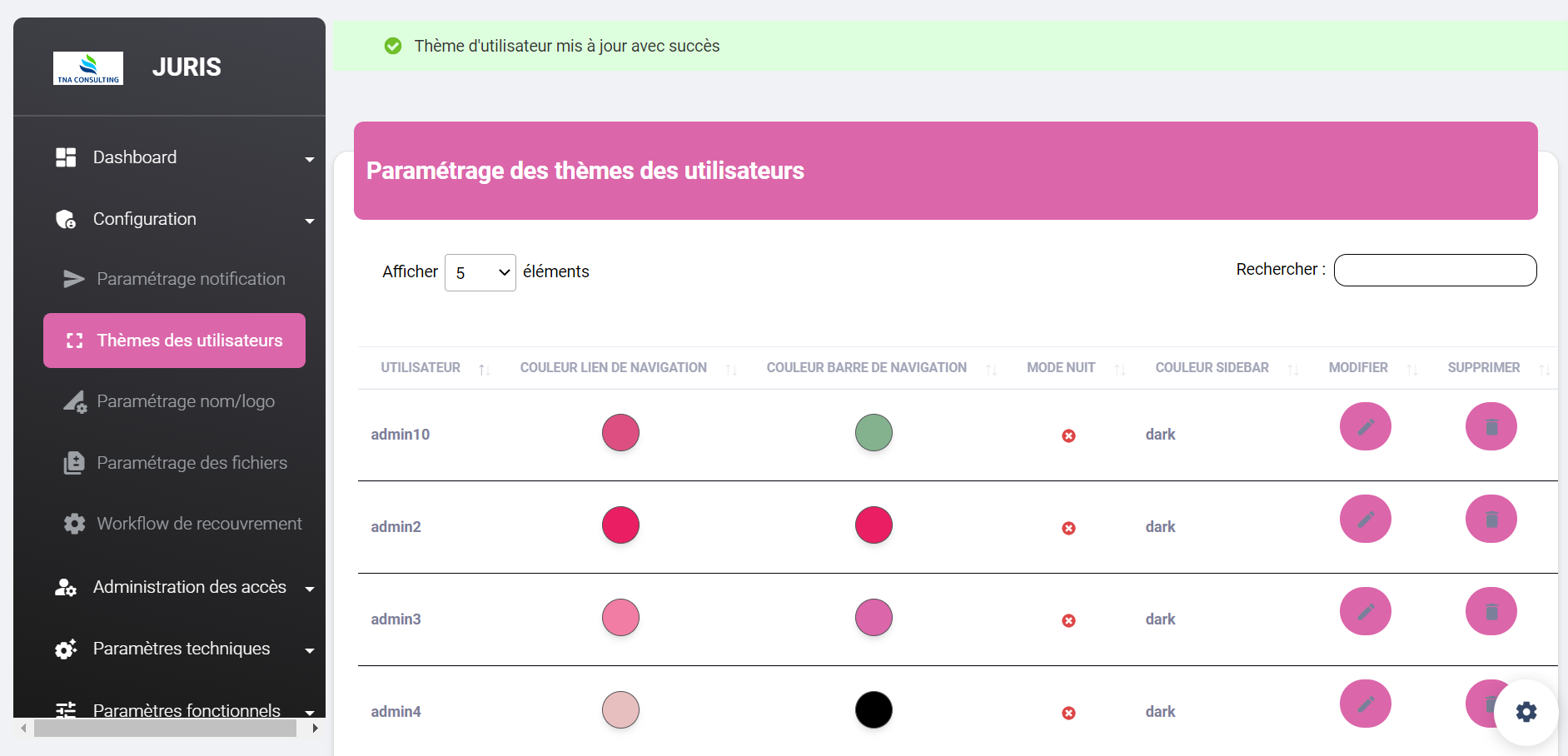The width and height of the screenshot is (1568, 756).
Task: Sort table by Utilisateur column header
Action: pyautogui.click(x=421, y=367)
